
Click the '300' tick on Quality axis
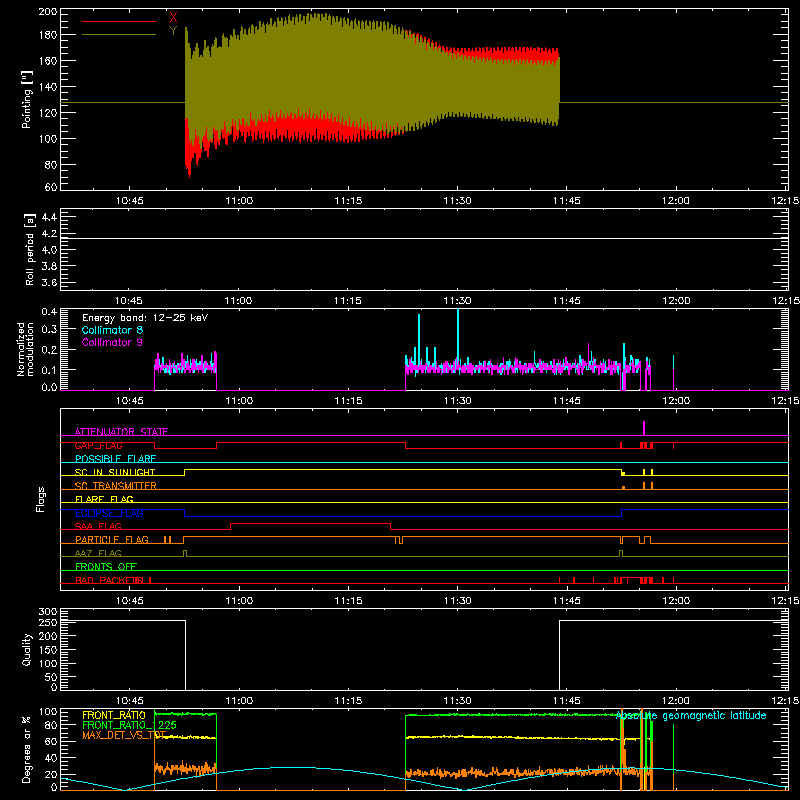48,612
